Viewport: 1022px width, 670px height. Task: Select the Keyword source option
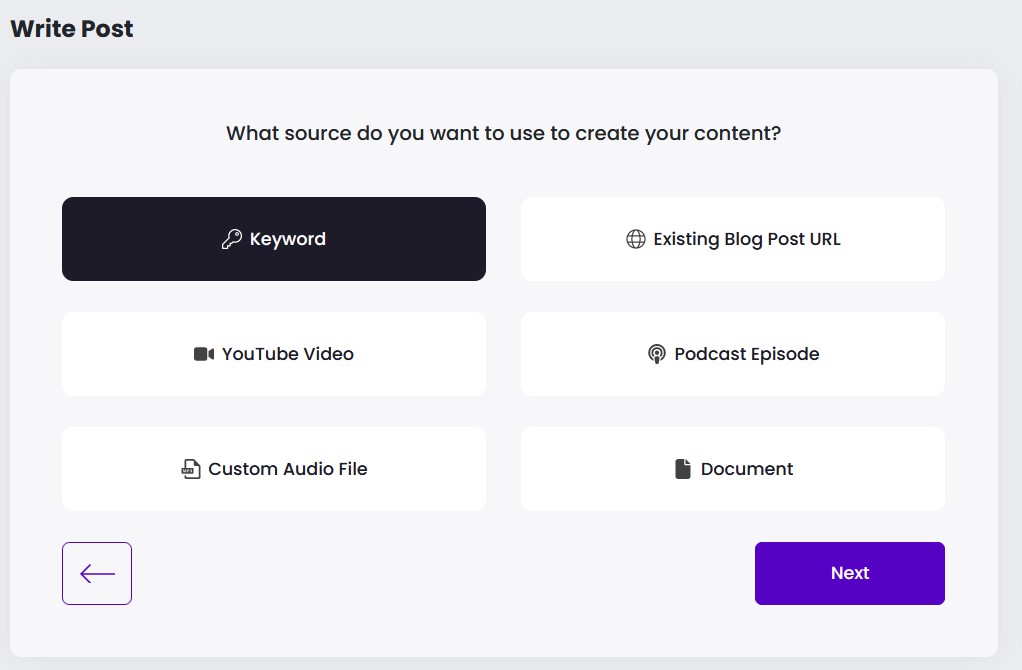pos(274,239)
